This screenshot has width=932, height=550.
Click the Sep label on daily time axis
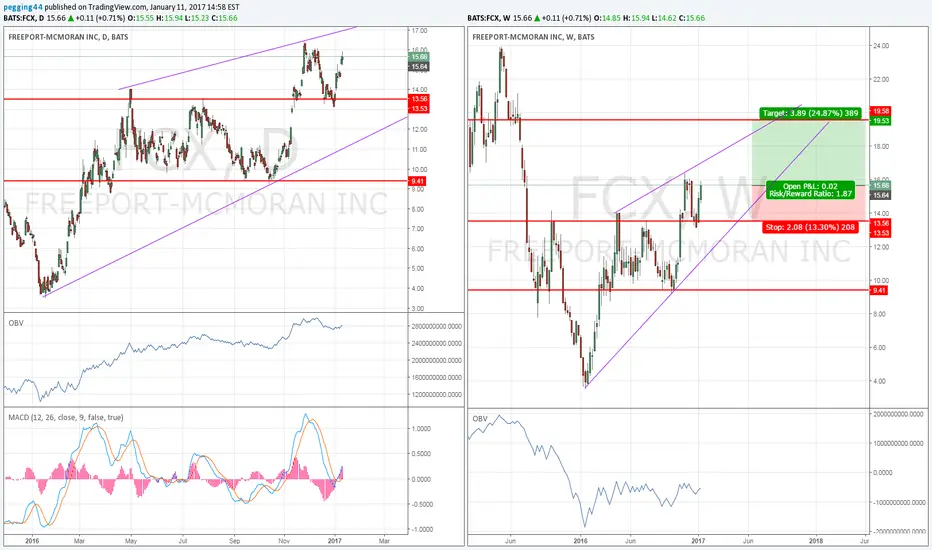click(x=234, y=540)
